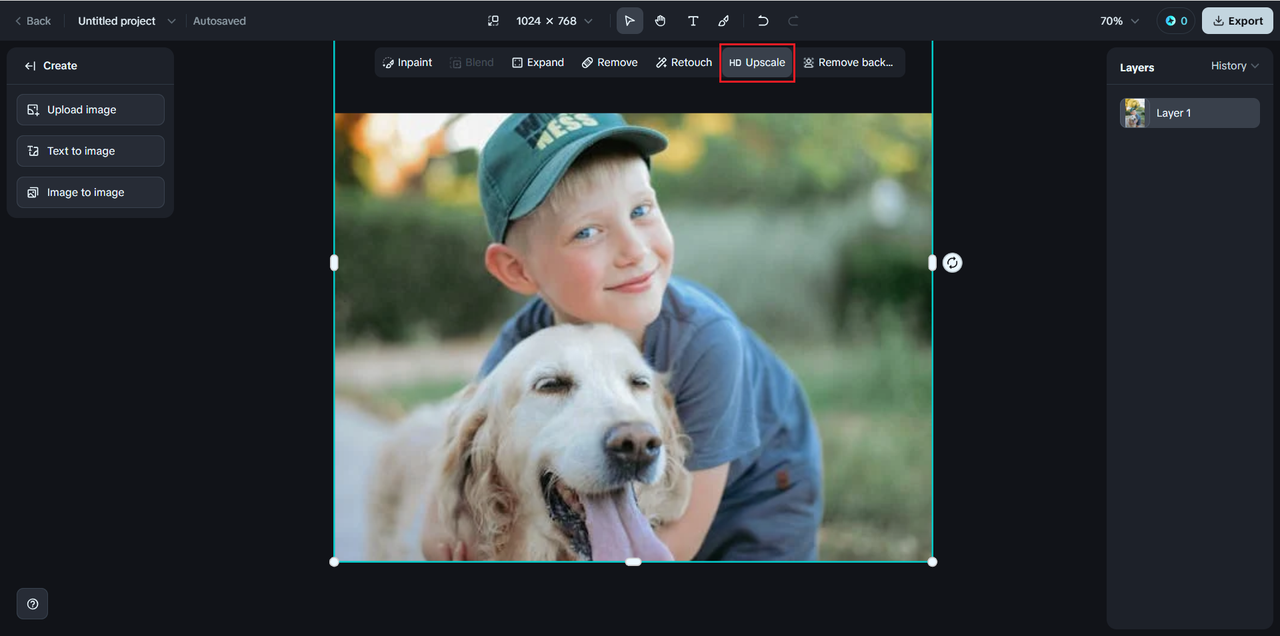
Task: Click the Layer 1 thumbnail
Action: pyautogui.click(x=1134, y=113)
